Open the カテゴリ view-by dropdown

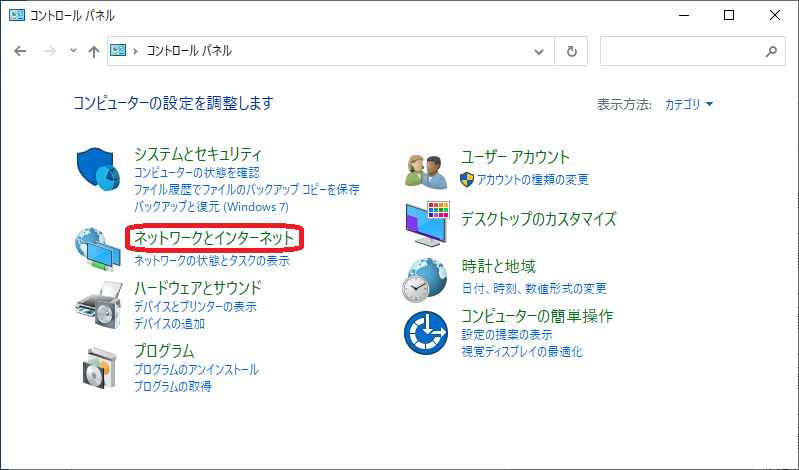(x=689, y=104)
